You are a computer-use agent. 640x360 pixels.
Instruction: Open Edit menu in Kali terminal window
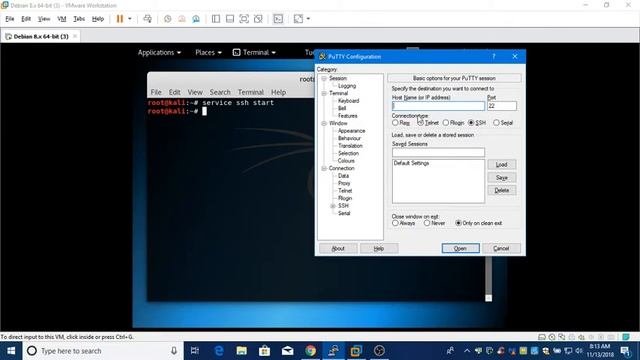175,92
